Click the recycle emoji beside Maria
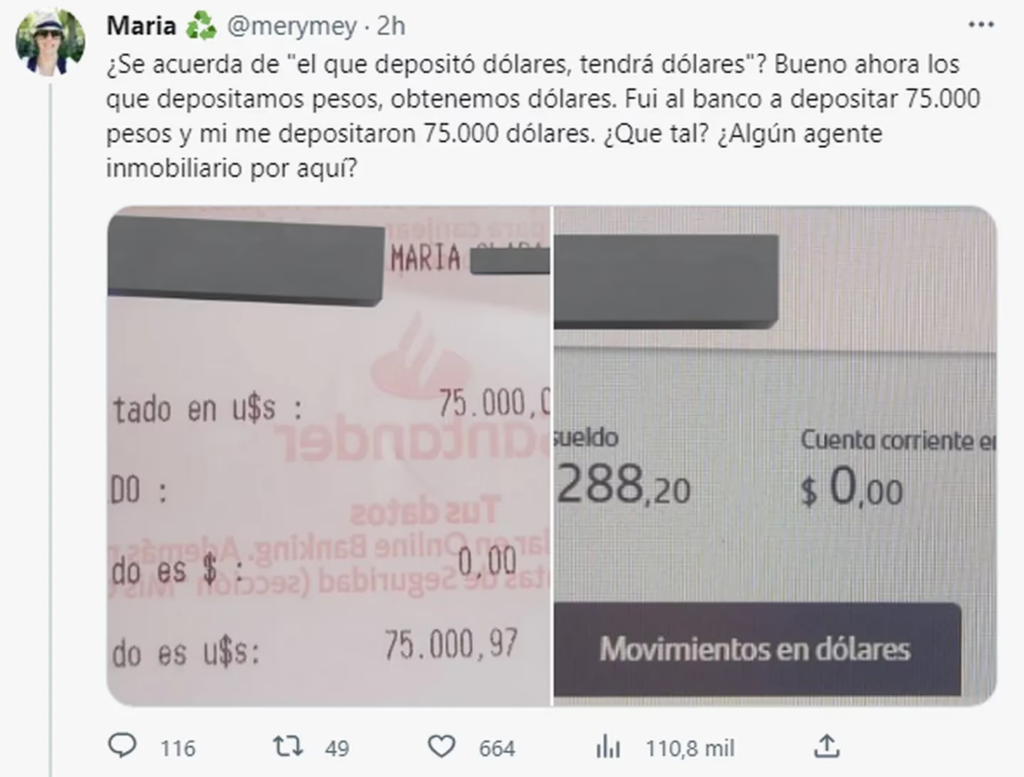1024x777 pixels. (200, 26)
